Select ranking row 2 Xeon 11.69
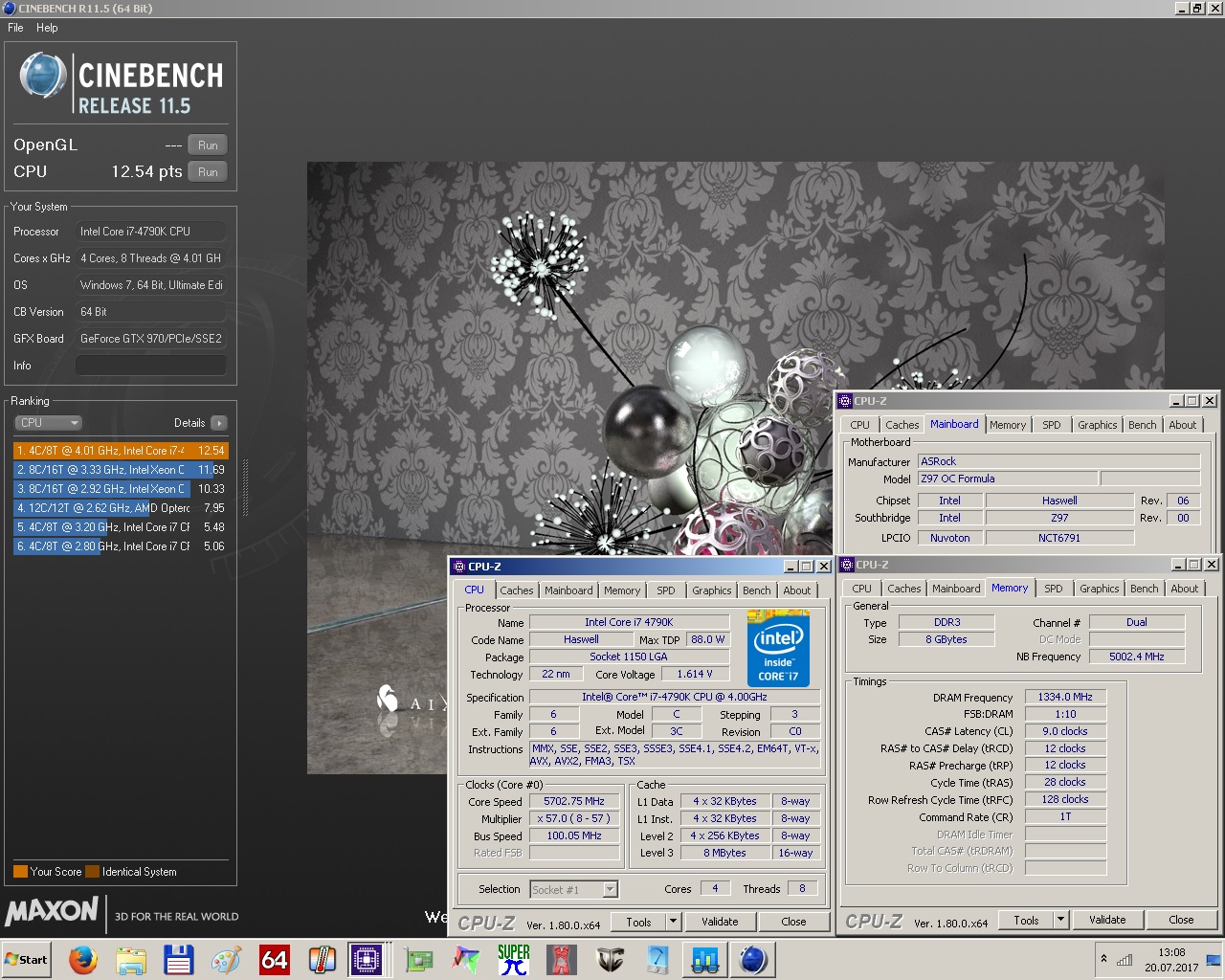1225x980 pixels. (x=121, y=470)
